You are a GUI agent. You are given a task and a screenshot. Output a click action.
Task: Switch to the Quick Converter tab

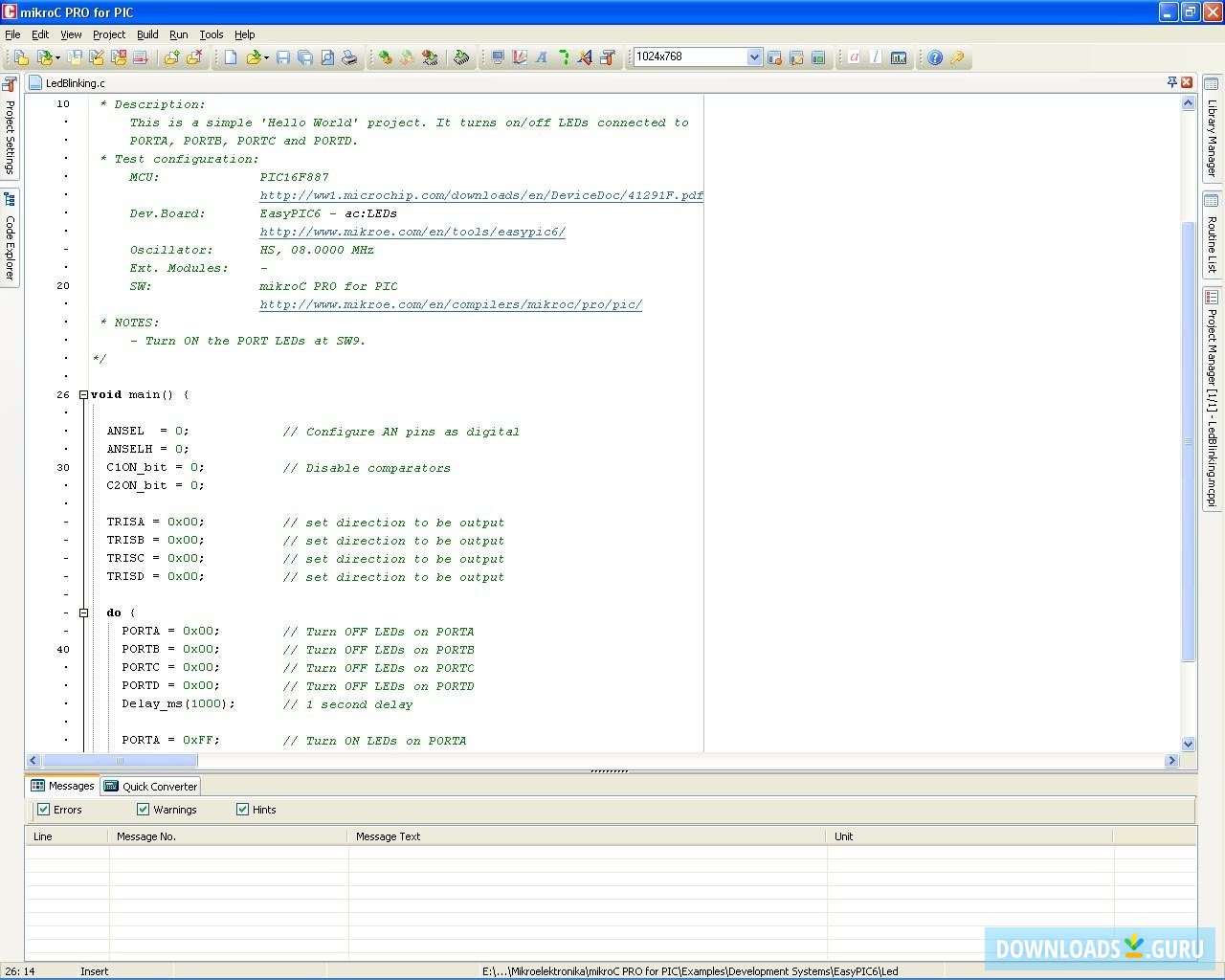[x=151, y=787]
